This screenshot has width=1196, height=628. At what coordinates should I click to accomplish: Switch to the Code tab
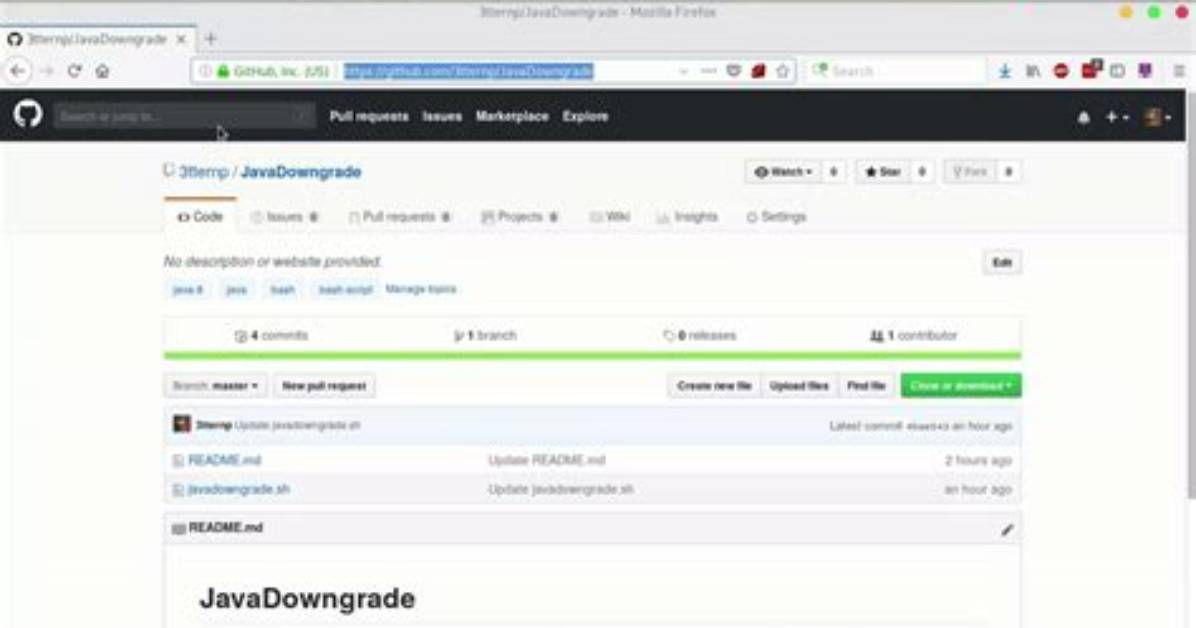pos(201,217)
